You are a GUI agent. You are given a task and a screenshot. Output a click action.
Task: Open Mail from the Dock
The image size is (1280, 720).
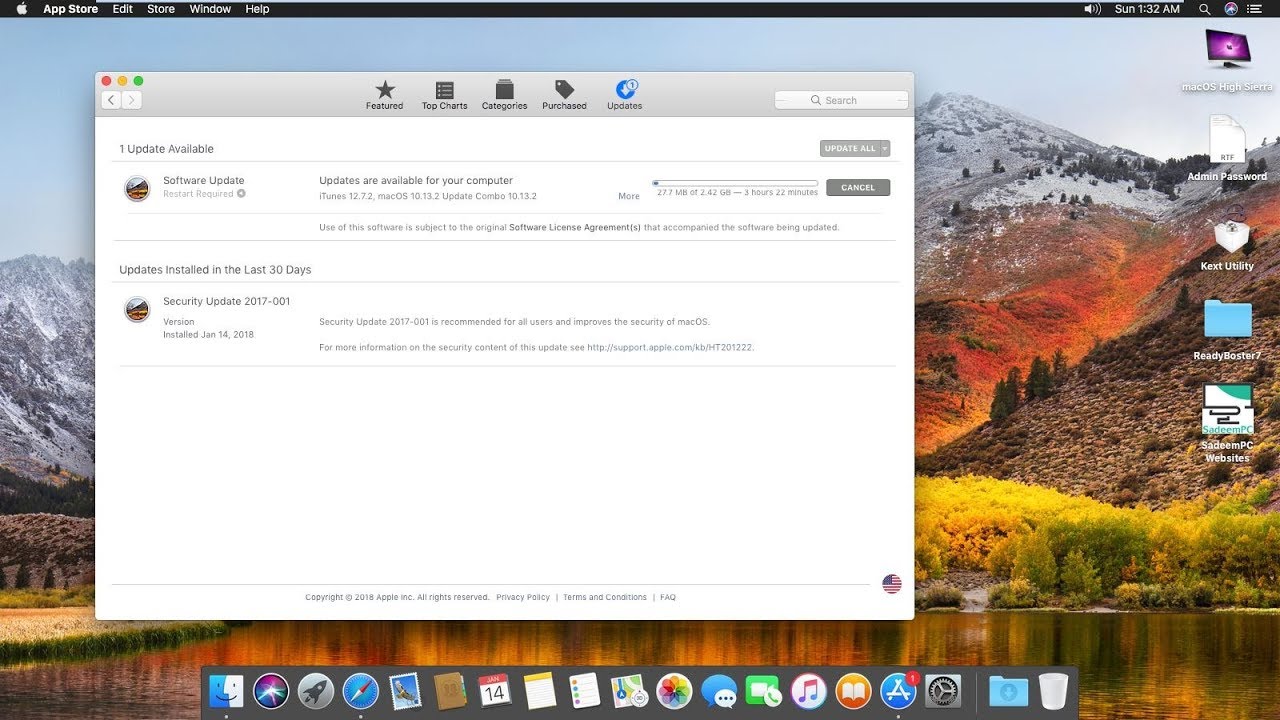pyautogui.click(x=406, y=691)
